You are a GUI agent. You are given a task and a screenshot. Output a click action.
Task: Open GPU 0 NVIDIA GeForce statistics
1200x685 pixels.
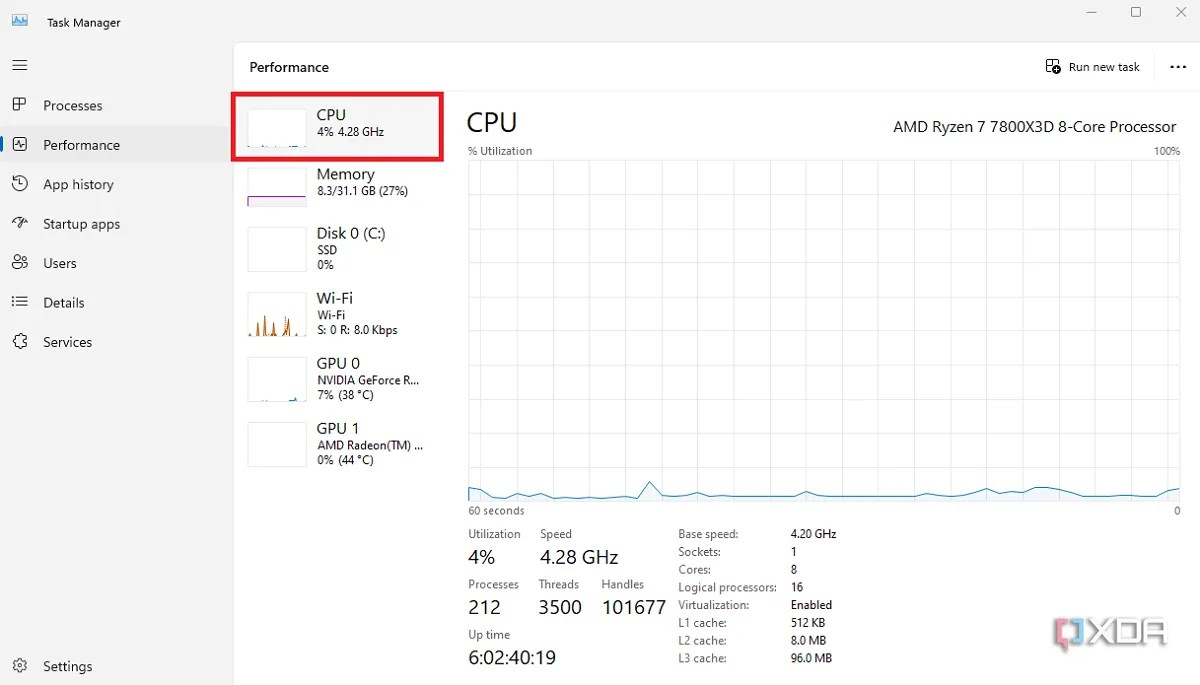point(340,378)
